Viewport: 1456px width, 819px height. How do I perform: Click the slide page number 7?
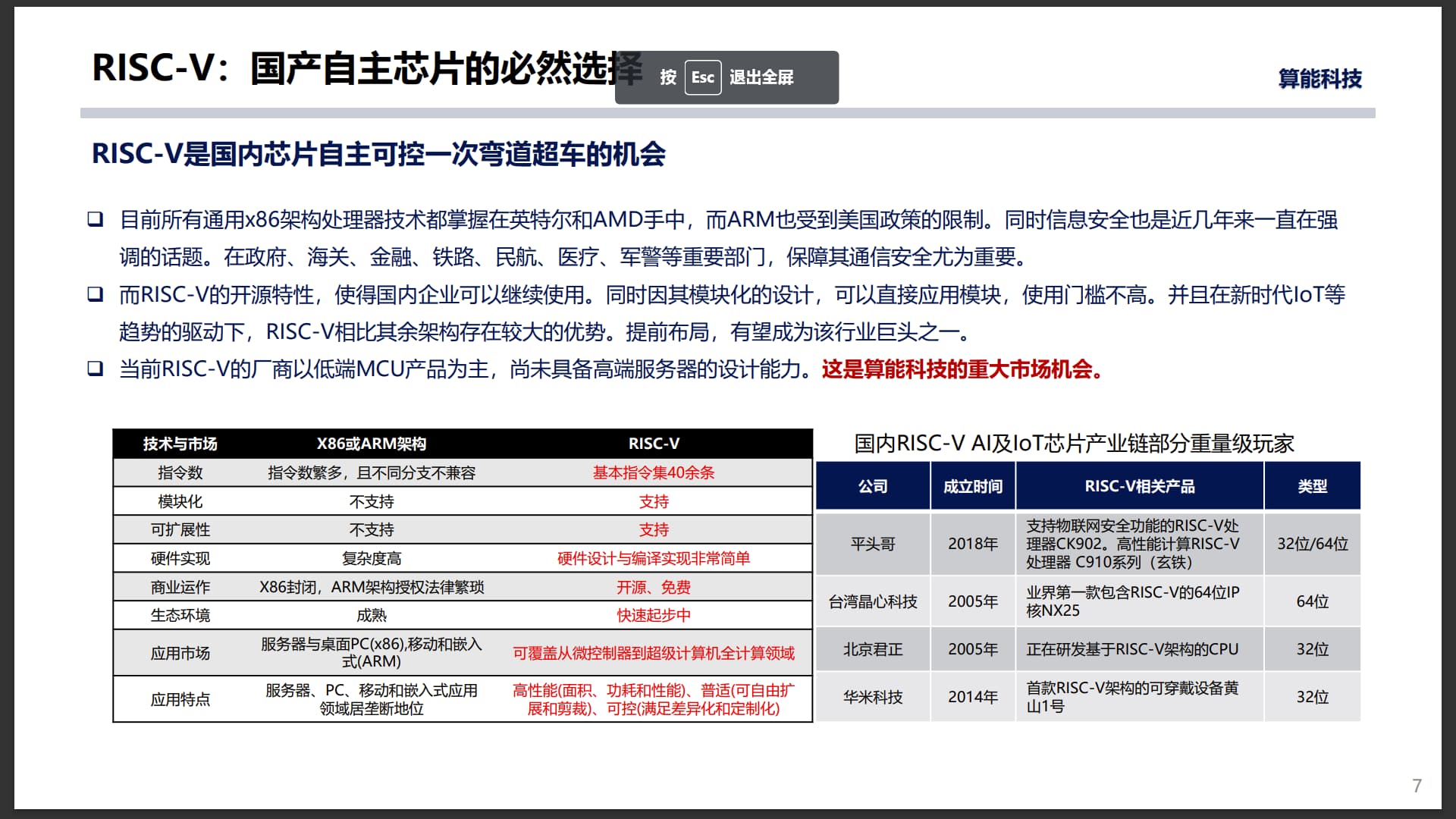pos(1417,786)
